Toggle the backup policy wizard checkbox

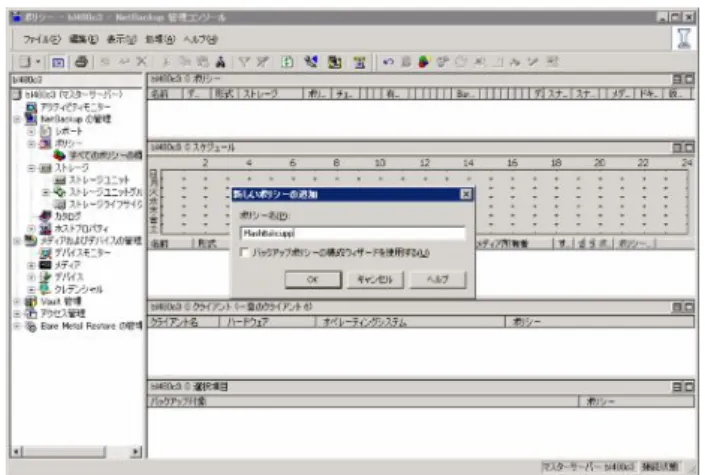point(245,253)
